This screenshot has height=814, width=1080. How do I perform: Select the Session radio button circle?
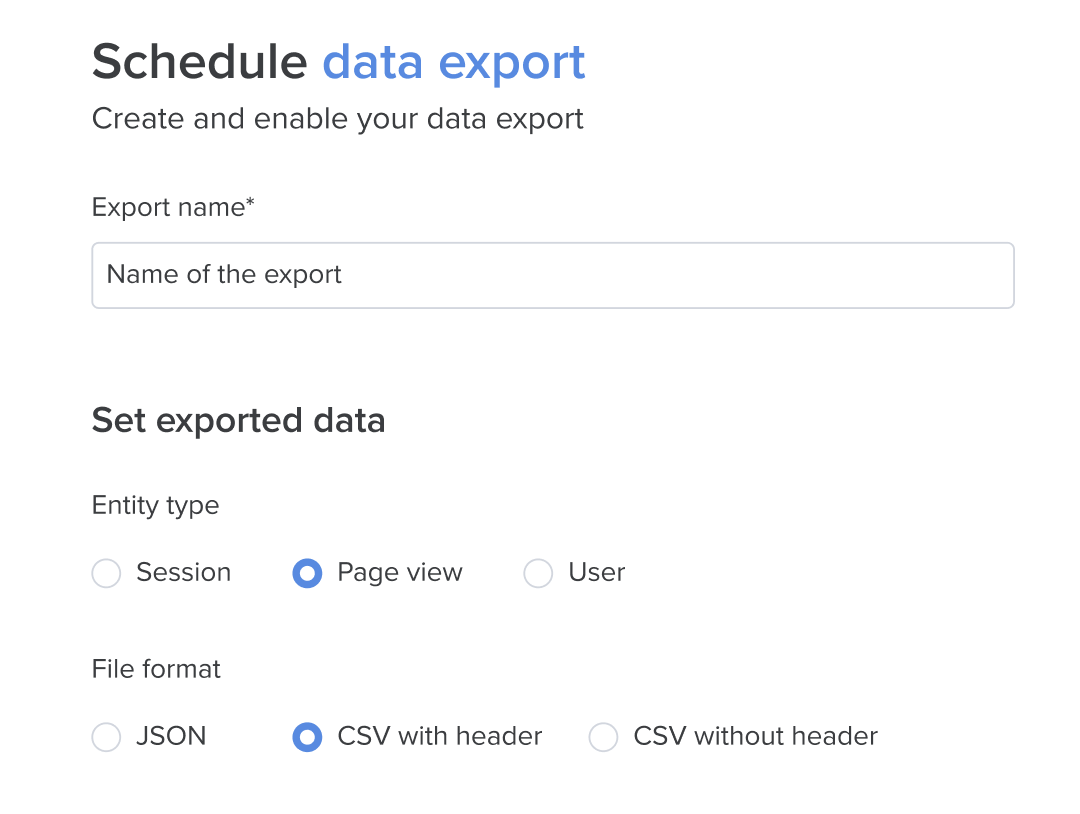[106, 573]
